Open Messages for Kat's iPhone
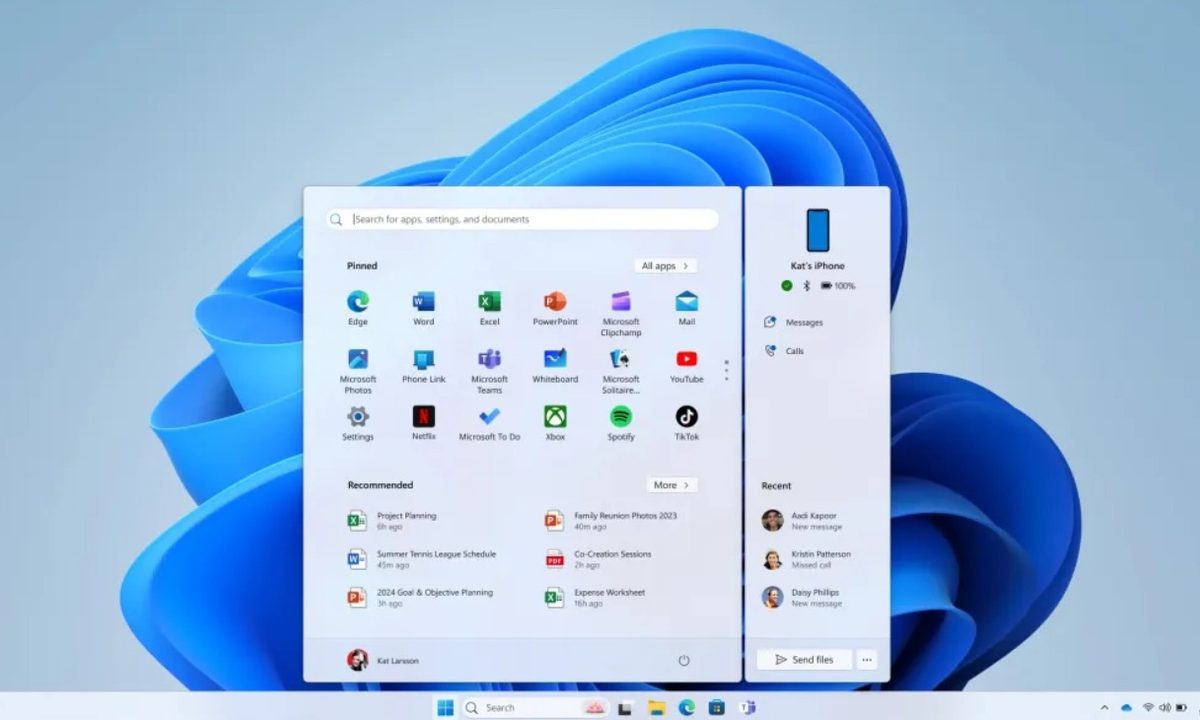 (805, 322)
